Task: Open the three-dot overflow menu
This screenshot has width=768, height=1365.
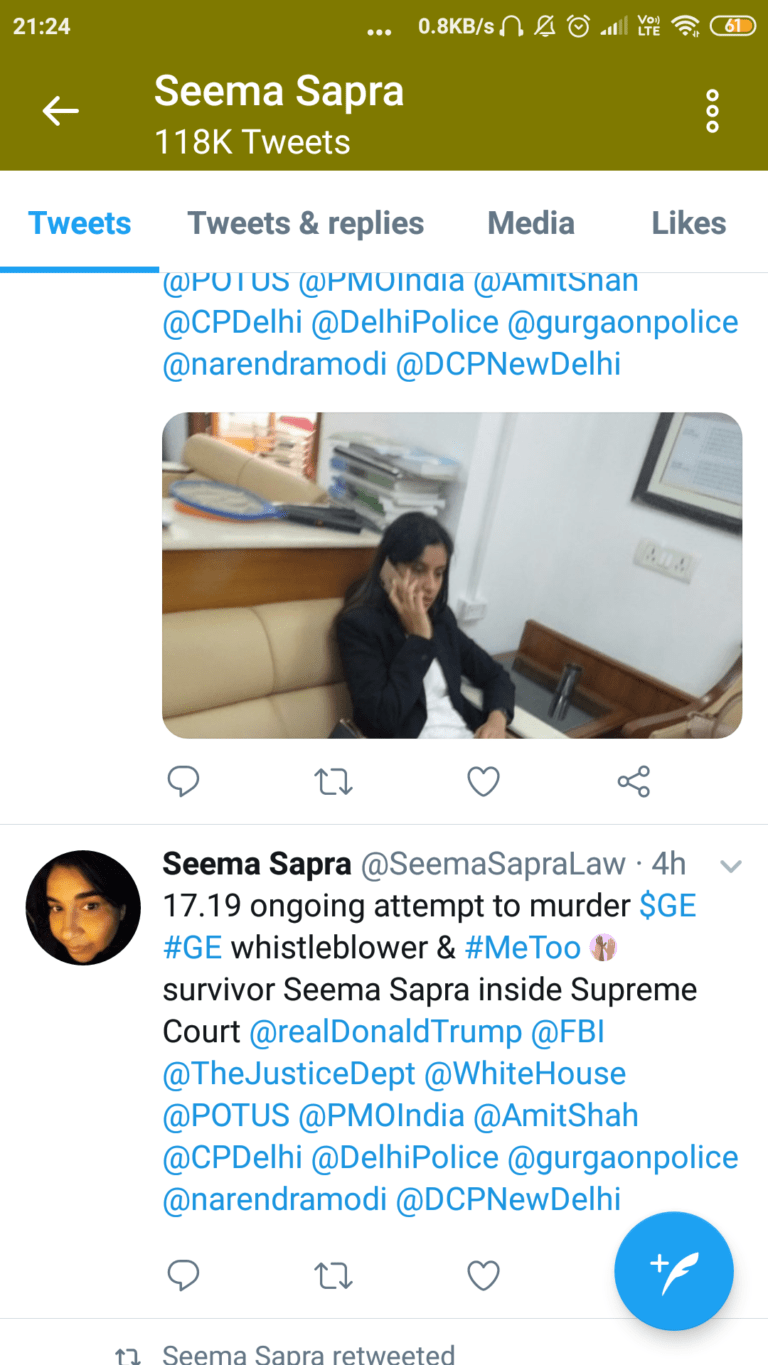Action: point(712,111)
